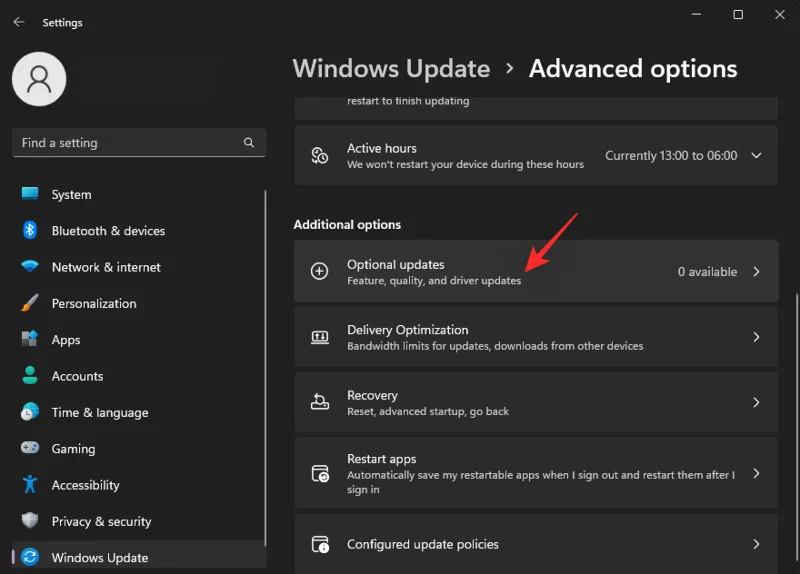Click the sidebar navigation scrollbar
Image resolution: width=800 pixels, height=574 pixels.
pos(265,368)
